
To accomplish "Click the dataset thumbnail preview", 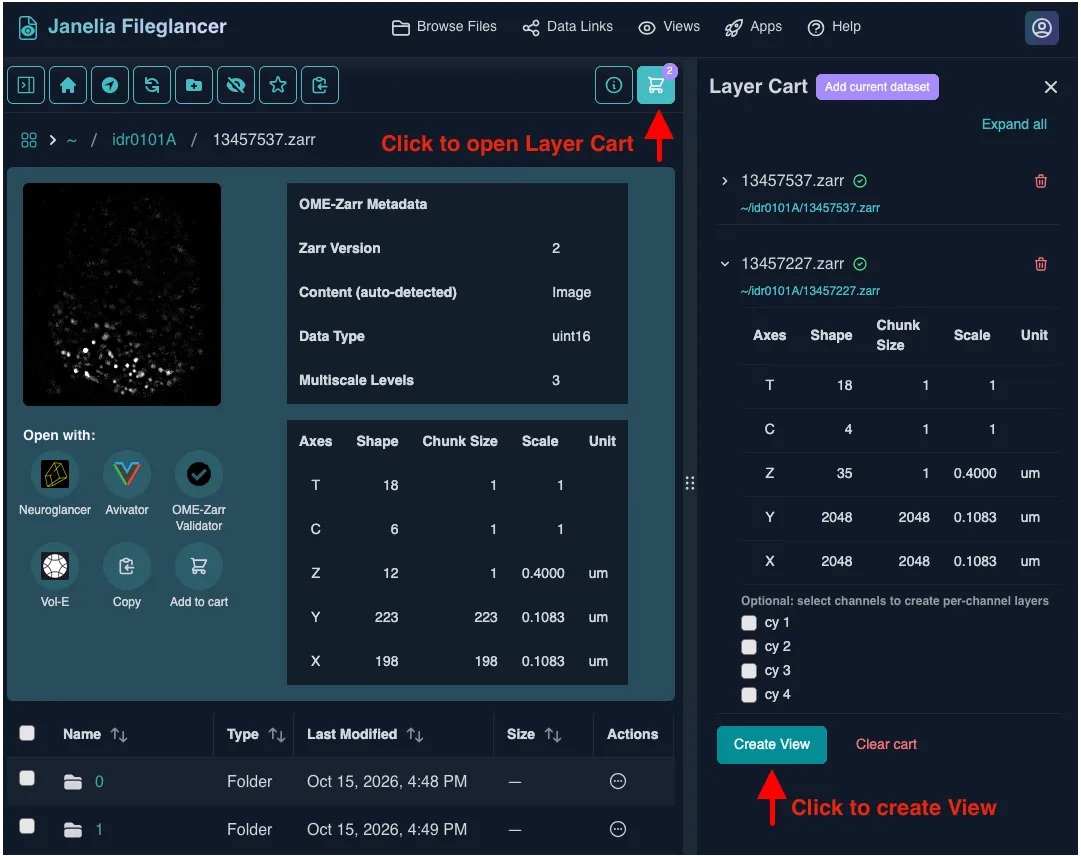I will pos(122,294).
